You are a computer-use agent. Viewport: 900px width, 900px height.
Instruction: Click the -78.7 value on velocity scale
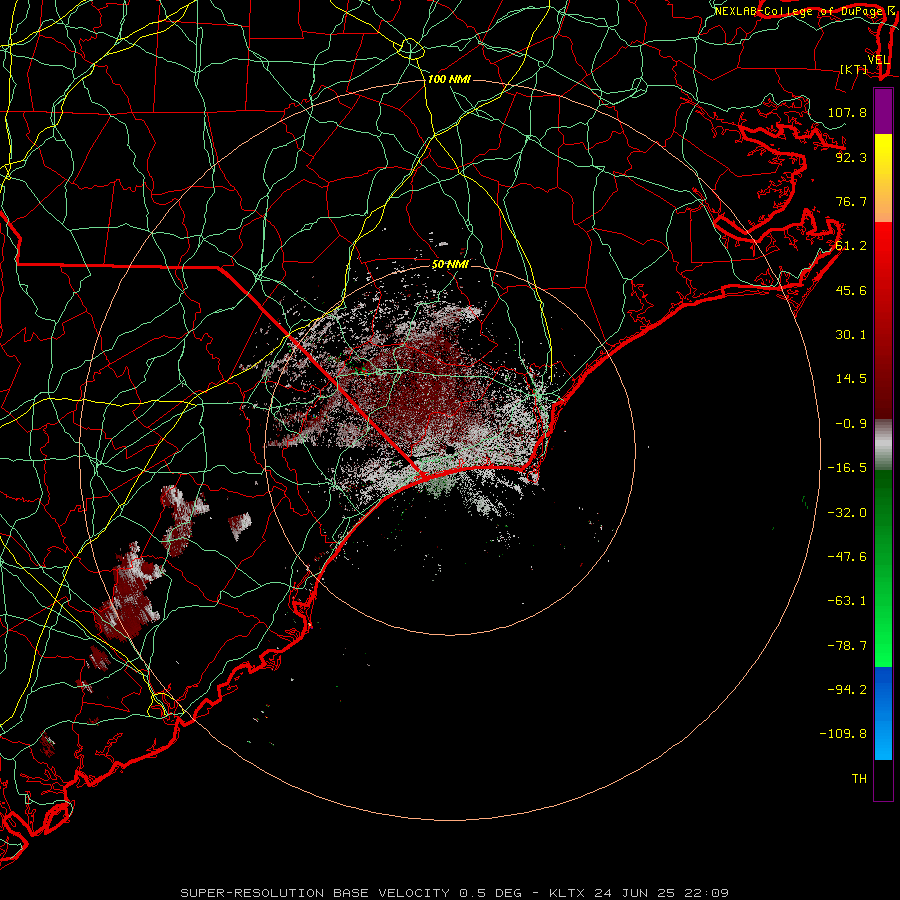coord(847,646)
